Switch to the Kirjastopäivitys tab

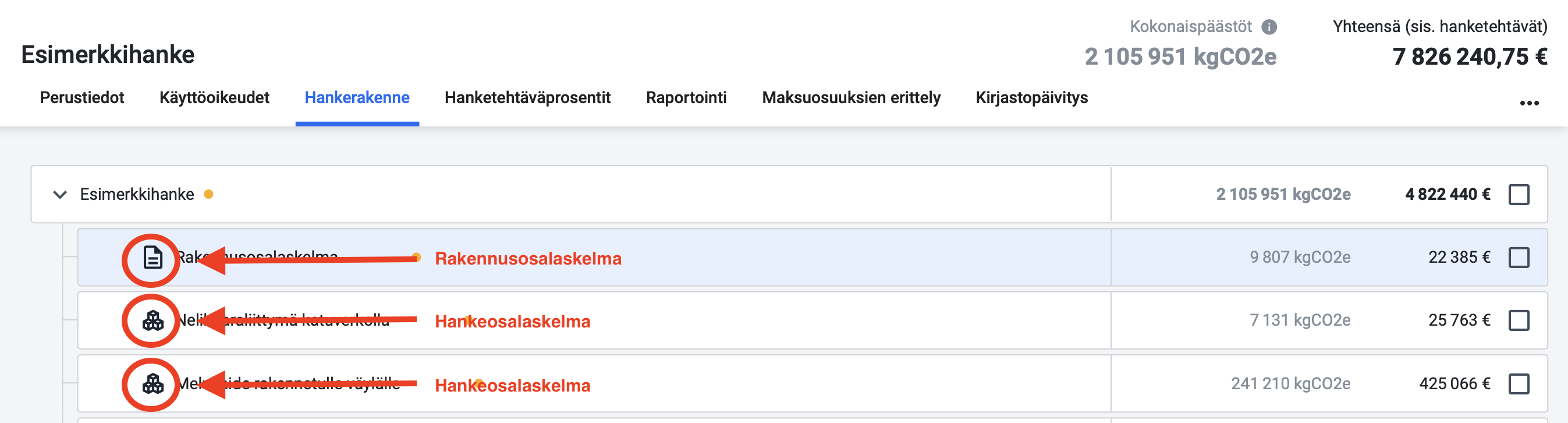coord(1032,97)
